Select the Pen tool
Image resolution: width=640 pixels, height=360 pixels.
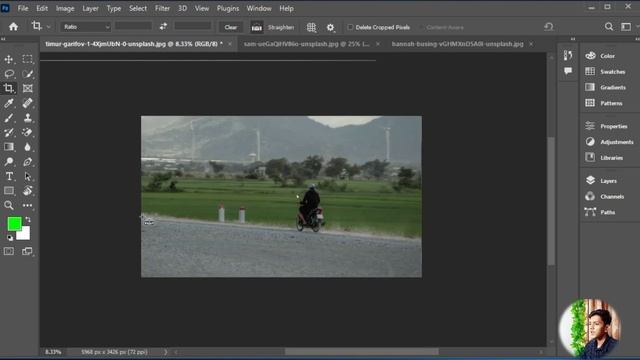click(x=27, y=162)
